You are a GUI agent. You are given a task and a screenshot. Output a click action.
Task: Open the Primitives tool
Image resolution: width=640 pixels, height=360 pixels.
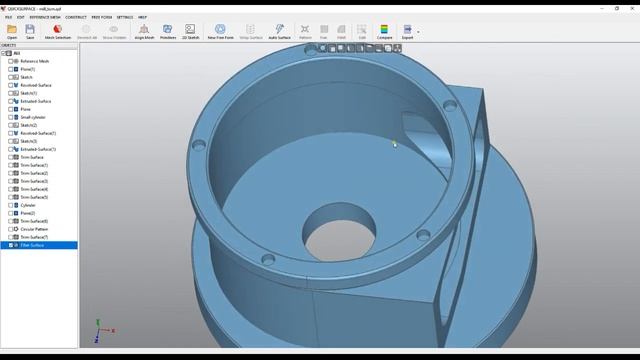(x=168, y=29)
